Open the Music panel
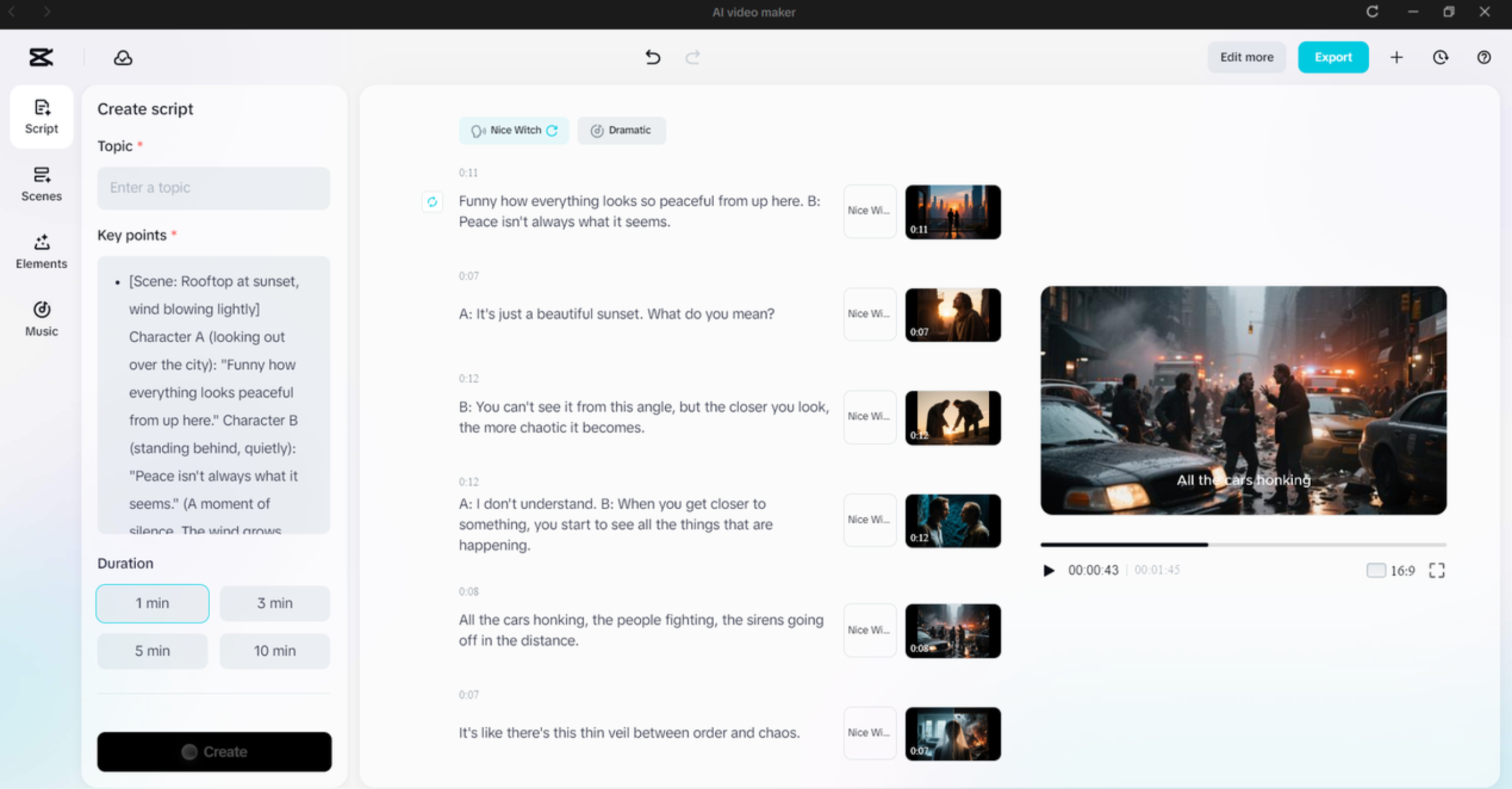Screen dimensions: 1512x789 (41, 317)
